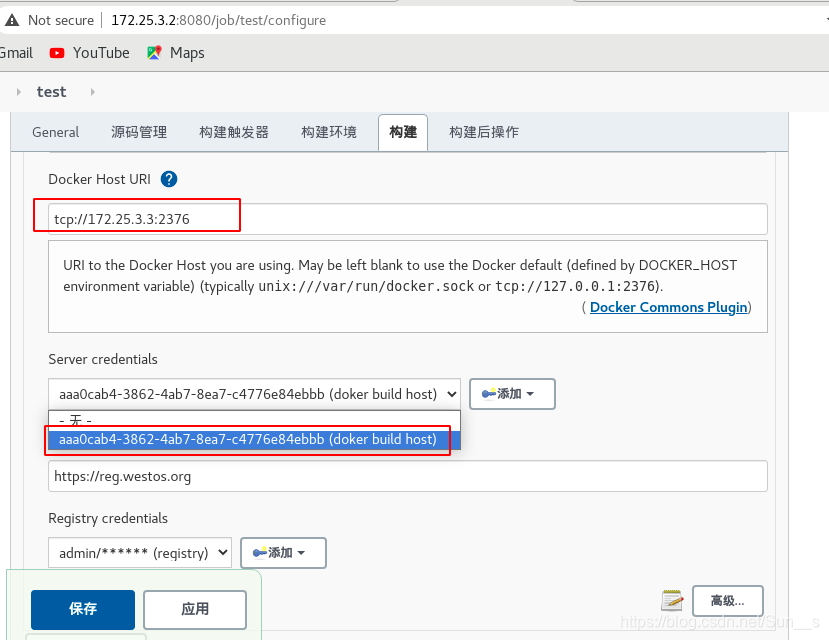This screenshot has height=640, width=829.
Task: Click the 应用 apply button
Action: (195, 609)
